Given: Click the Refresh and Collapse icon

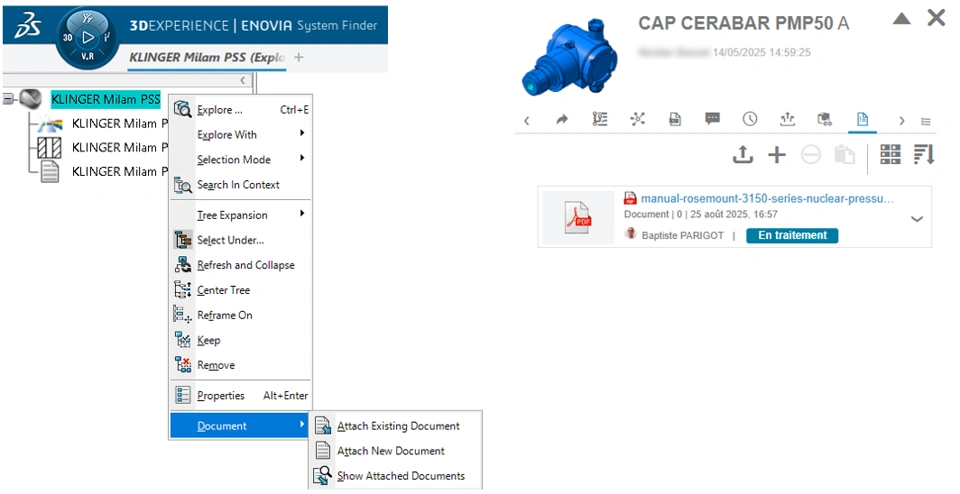Looking at the screenshot, I should [x=182, y=265].
